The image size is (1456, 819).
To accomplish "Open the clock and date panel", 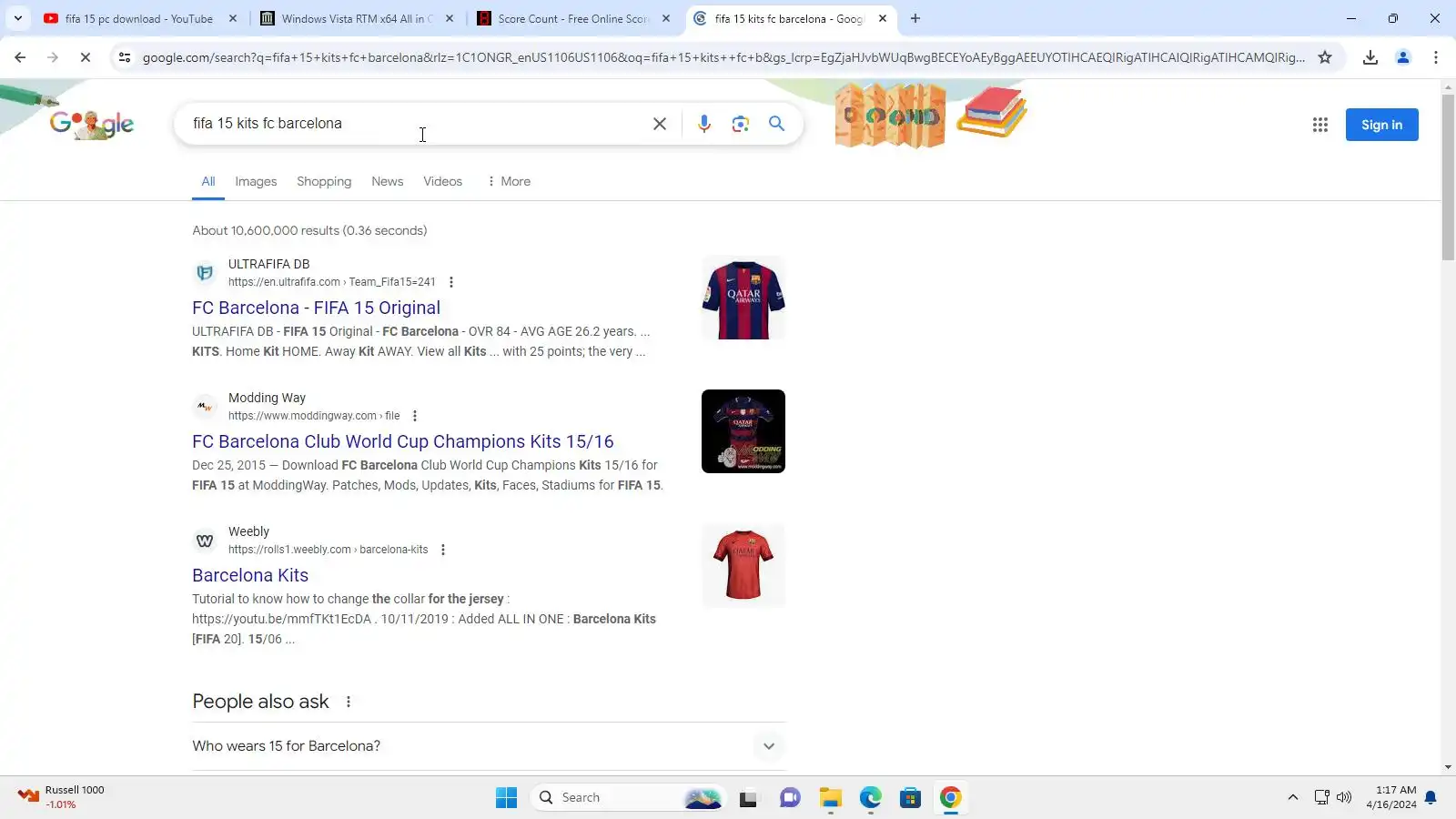I will tap(1391, 797).
